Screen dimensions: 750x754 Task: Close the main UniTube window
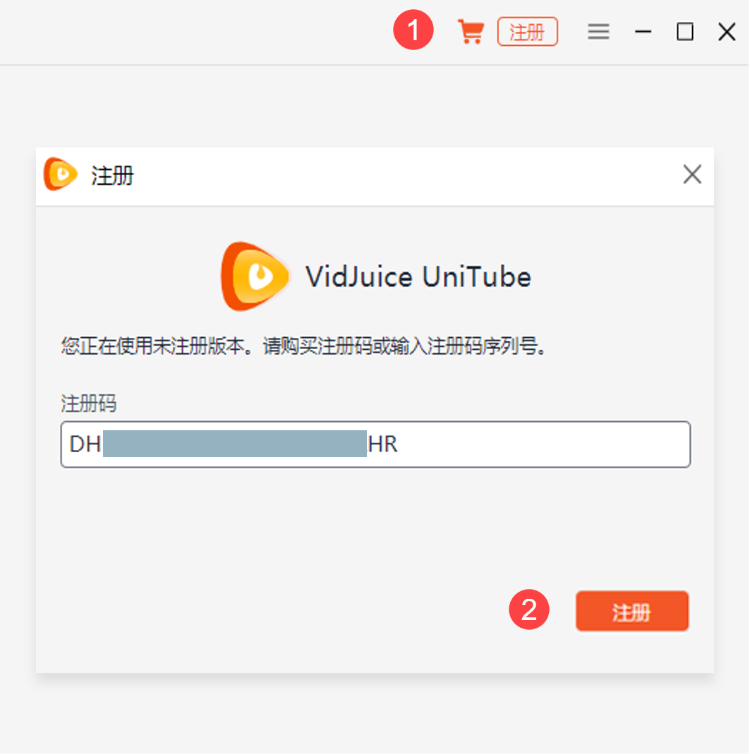726,32
